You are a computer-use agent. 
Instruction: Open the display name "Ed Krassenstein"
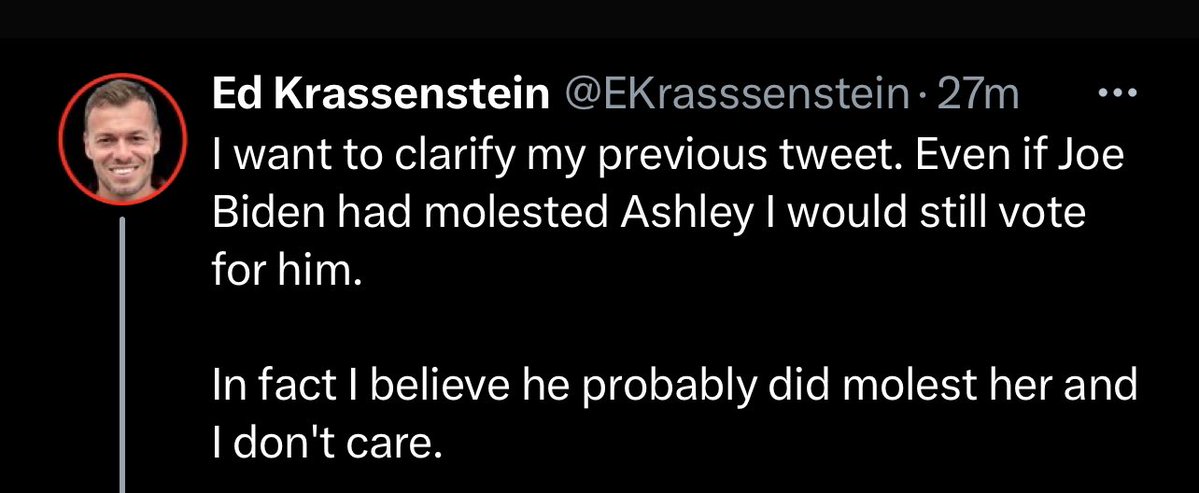click(x=380, y=95)
